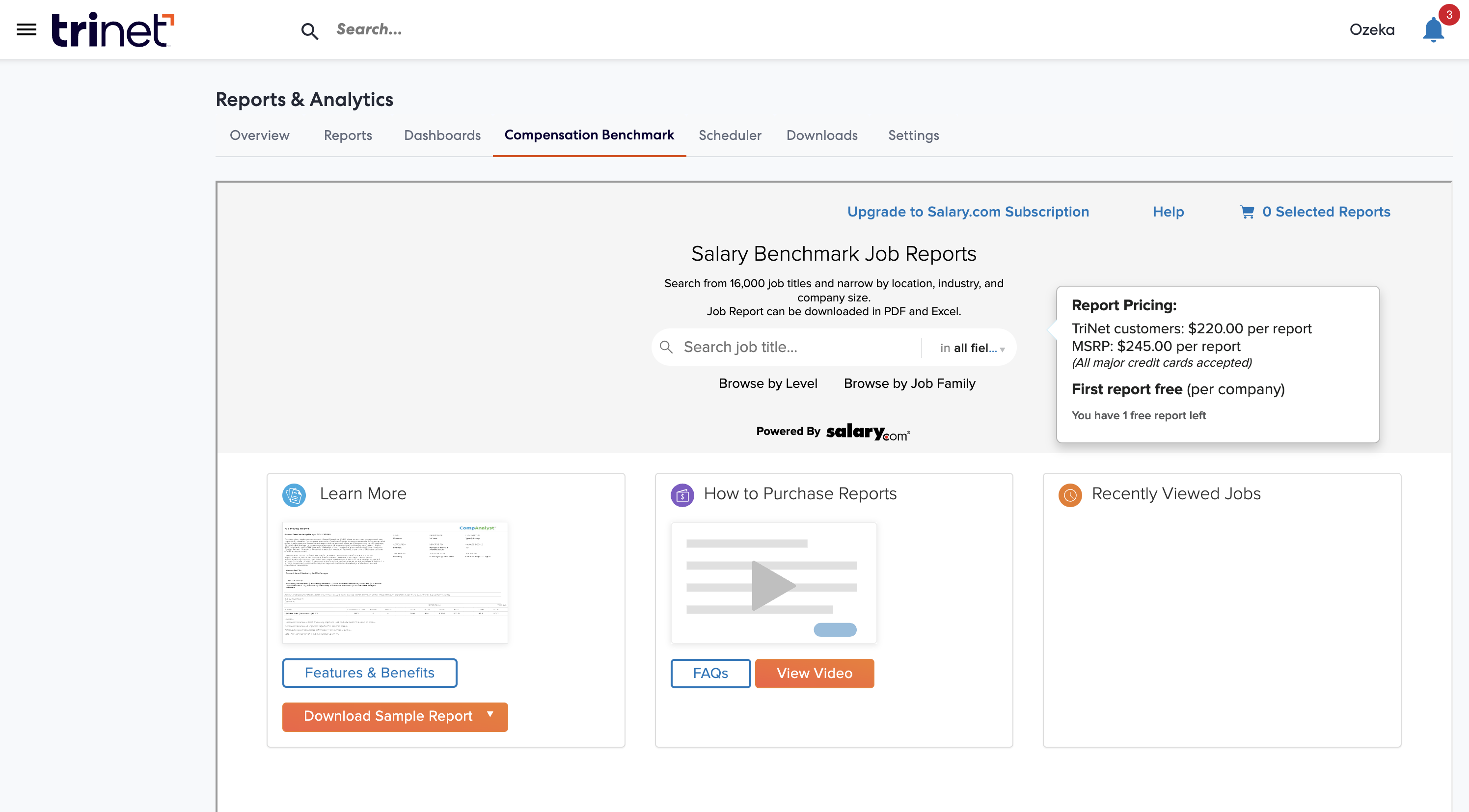Select the Compensation Benchmark tab
The height and width of the screenshot is (812, 1469).
pos(589,135)
